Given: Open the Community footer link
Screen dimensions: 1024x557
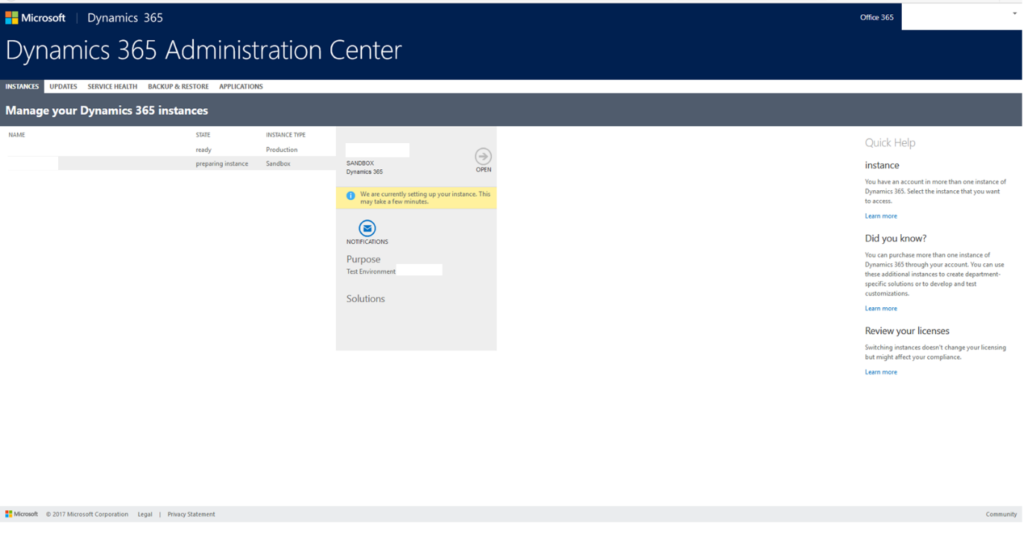Looking at the screenshot, I should 1001,515.
